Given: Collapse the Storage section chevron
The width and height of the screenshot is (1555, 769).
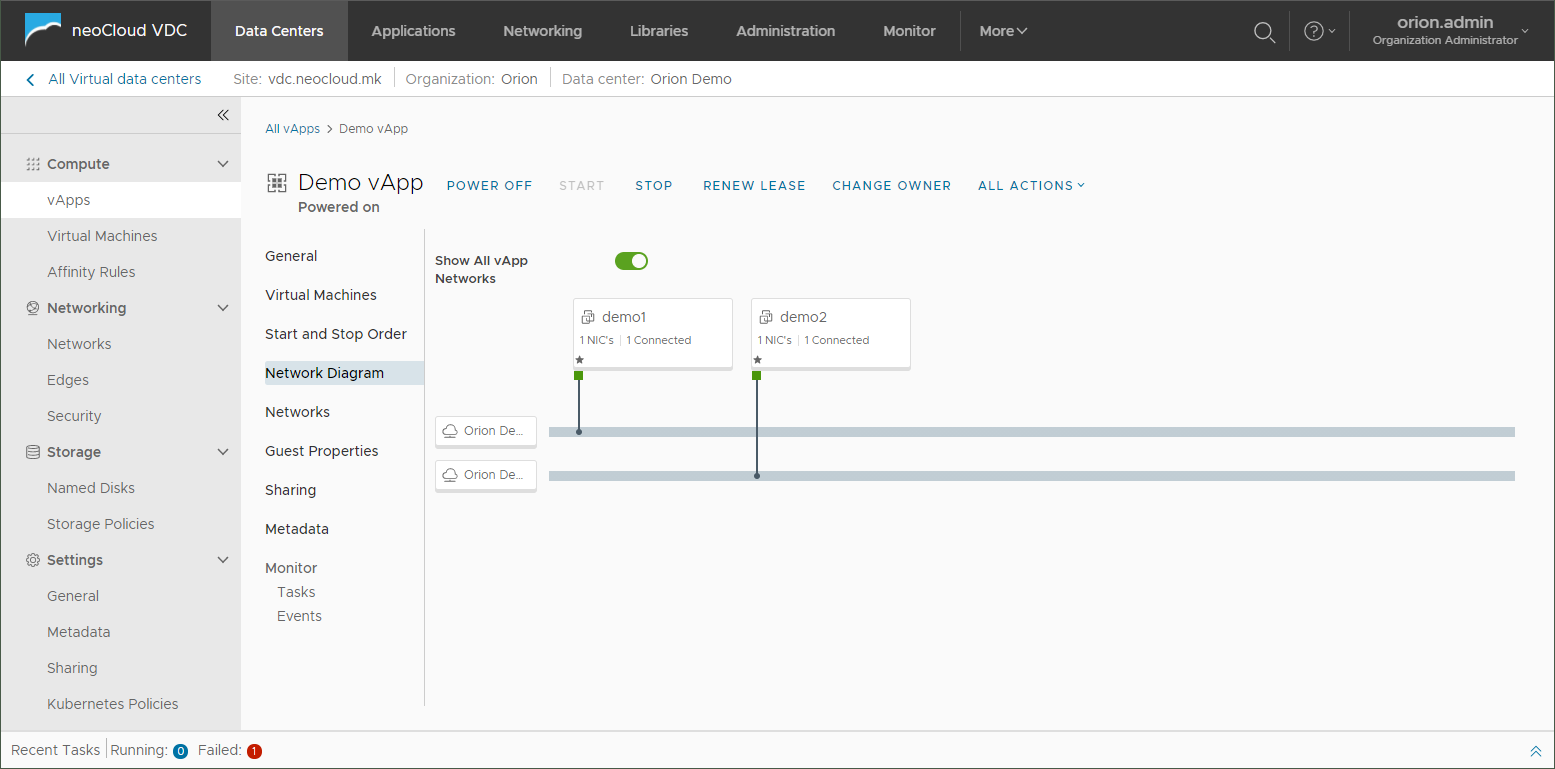Looking at the screenshot, I should [223, 452].
